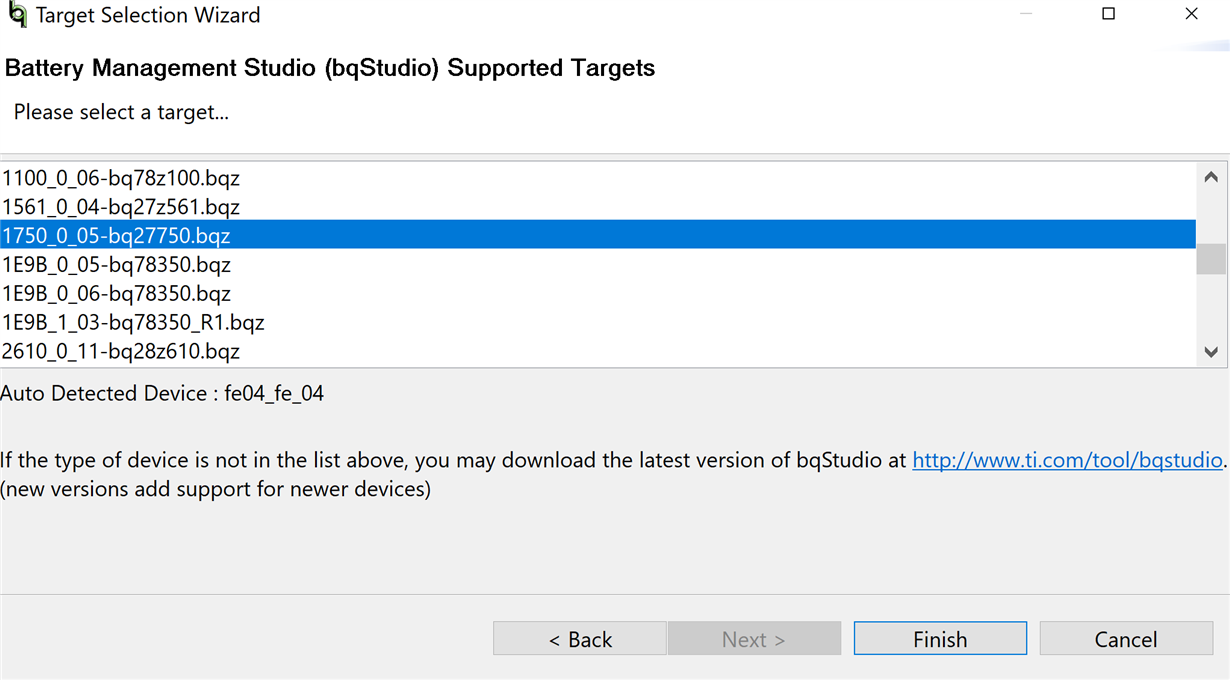This screenshot has width=1230, height=680.
Task: Select 1561_0_04-bq27z561.bqz target
Action: tap(598, 207)
